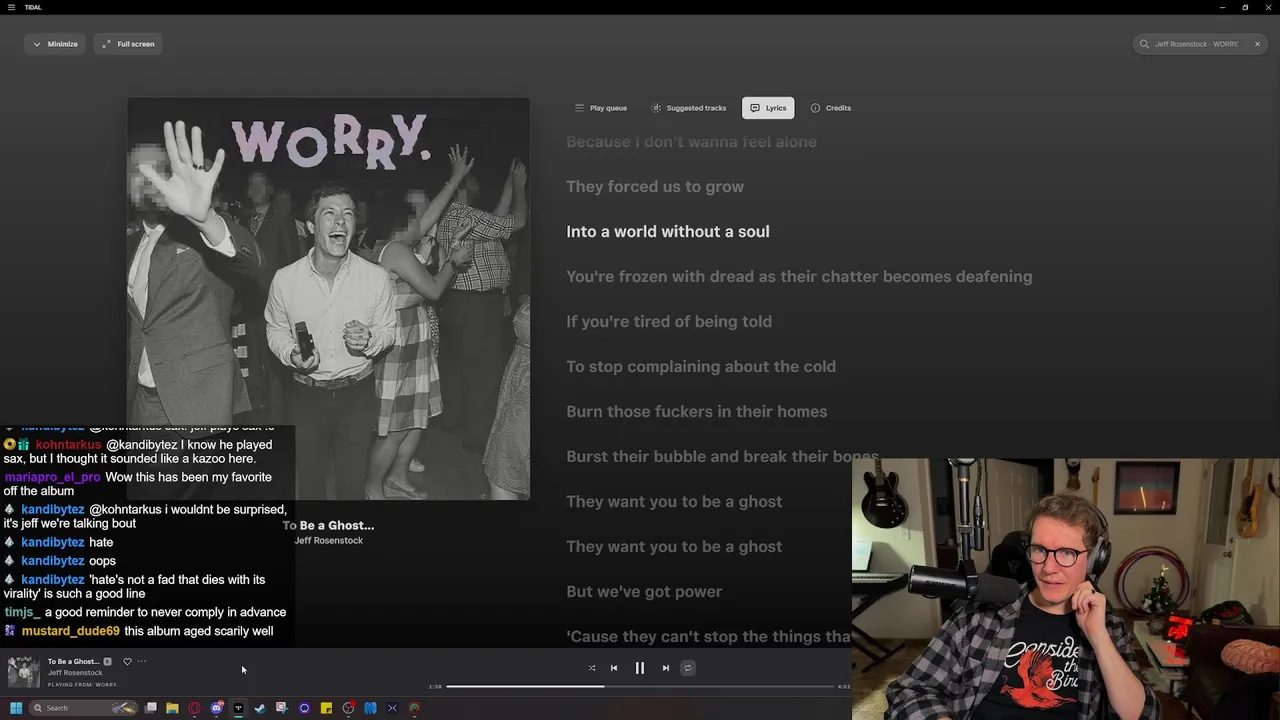Open track title in bottom player bar
1280x720 pixels.
(x=74, y=662)
